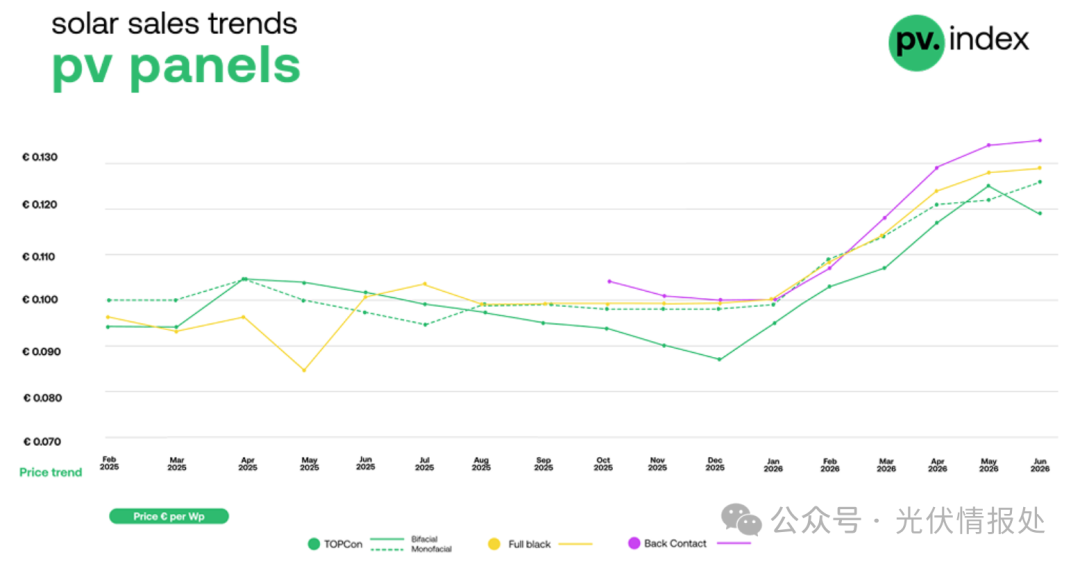Click the Oct 2025 Back Contact starting point
1080x564 pixels.
pyautogui.click(x=609, y=281)
